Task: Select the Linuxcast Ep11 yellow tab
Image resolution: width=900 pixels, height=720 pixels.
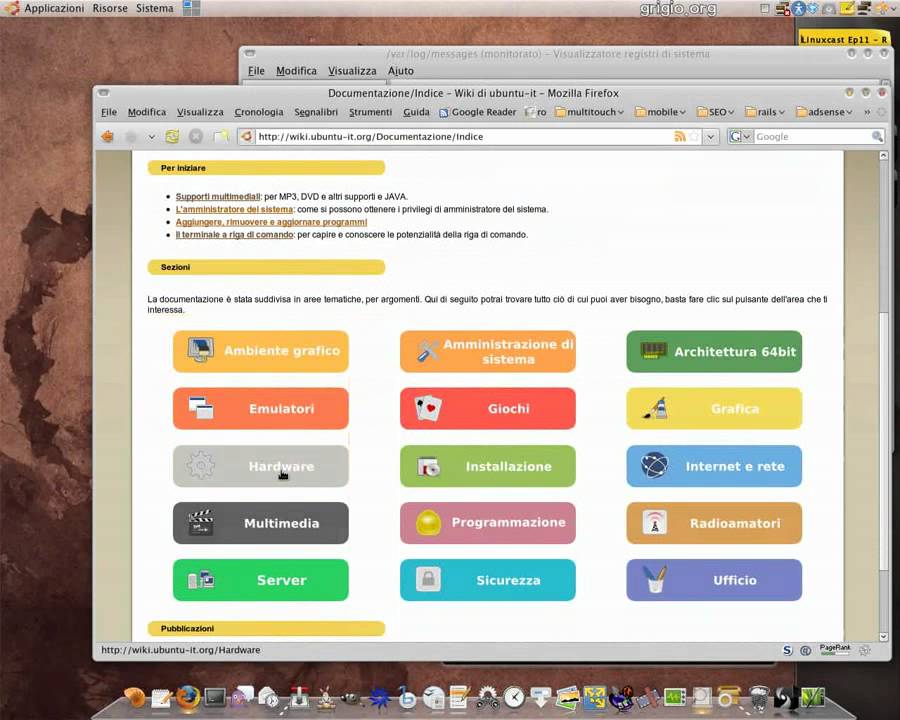Action: pos(844,38)
